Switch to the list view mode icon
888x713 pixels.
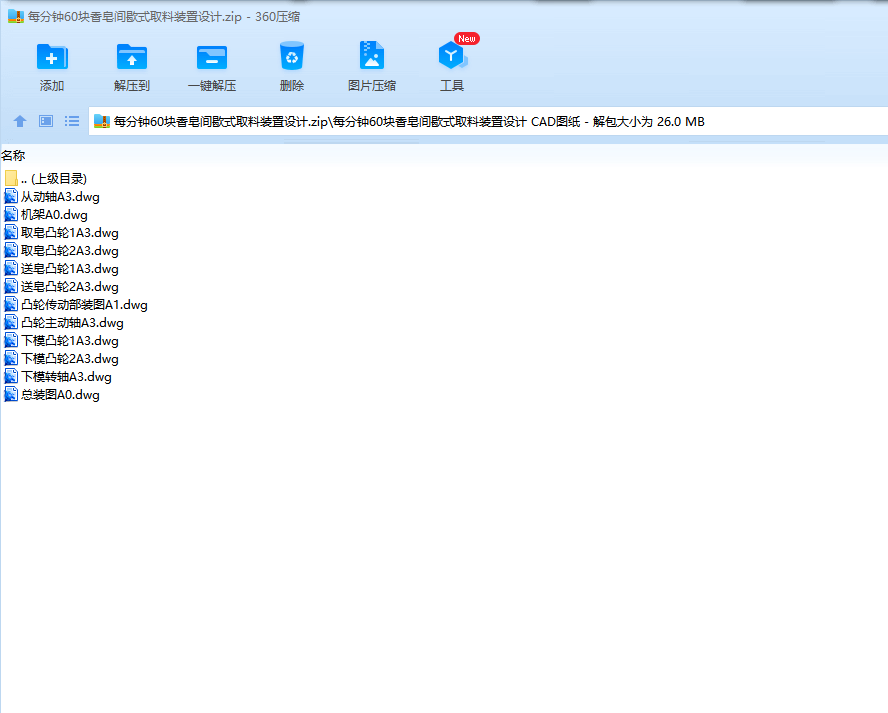[x=72, y=121]
